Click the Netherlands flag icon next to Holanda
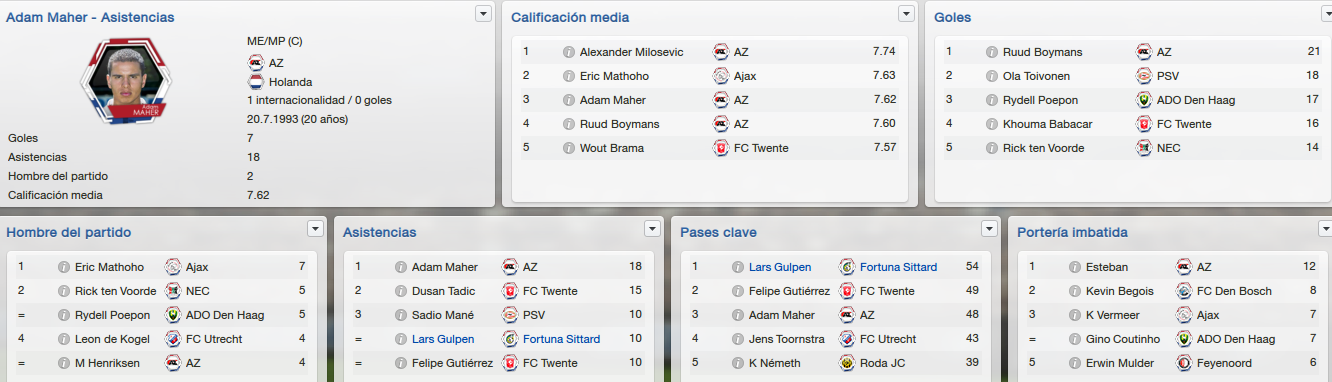The width and height of the screenshot is (1332, 382). [x=255, y=83]
